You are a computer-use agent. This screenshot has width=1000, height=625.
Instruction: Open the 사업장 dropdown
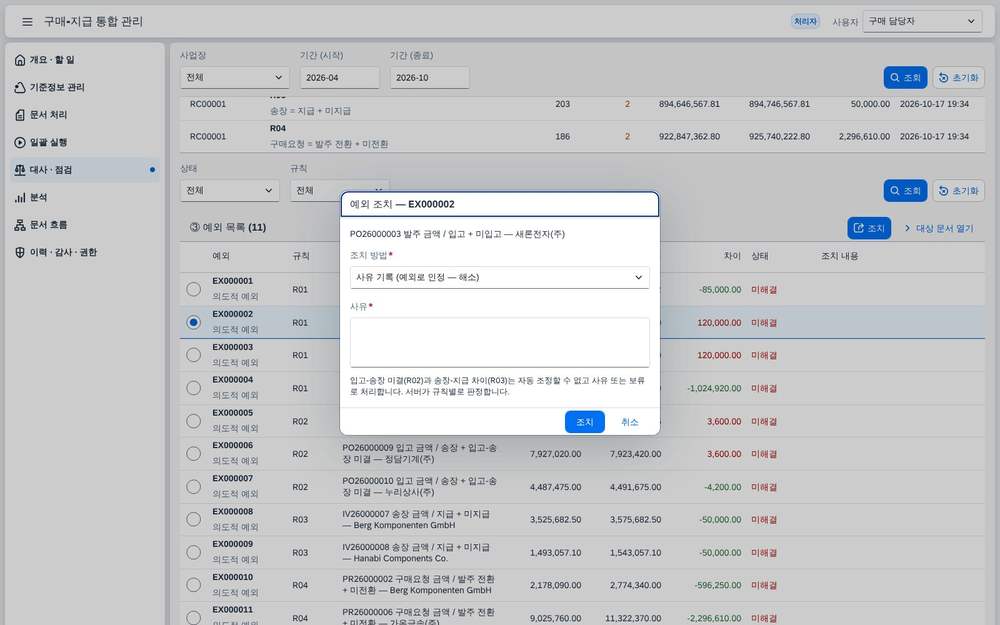coord(234,78)
